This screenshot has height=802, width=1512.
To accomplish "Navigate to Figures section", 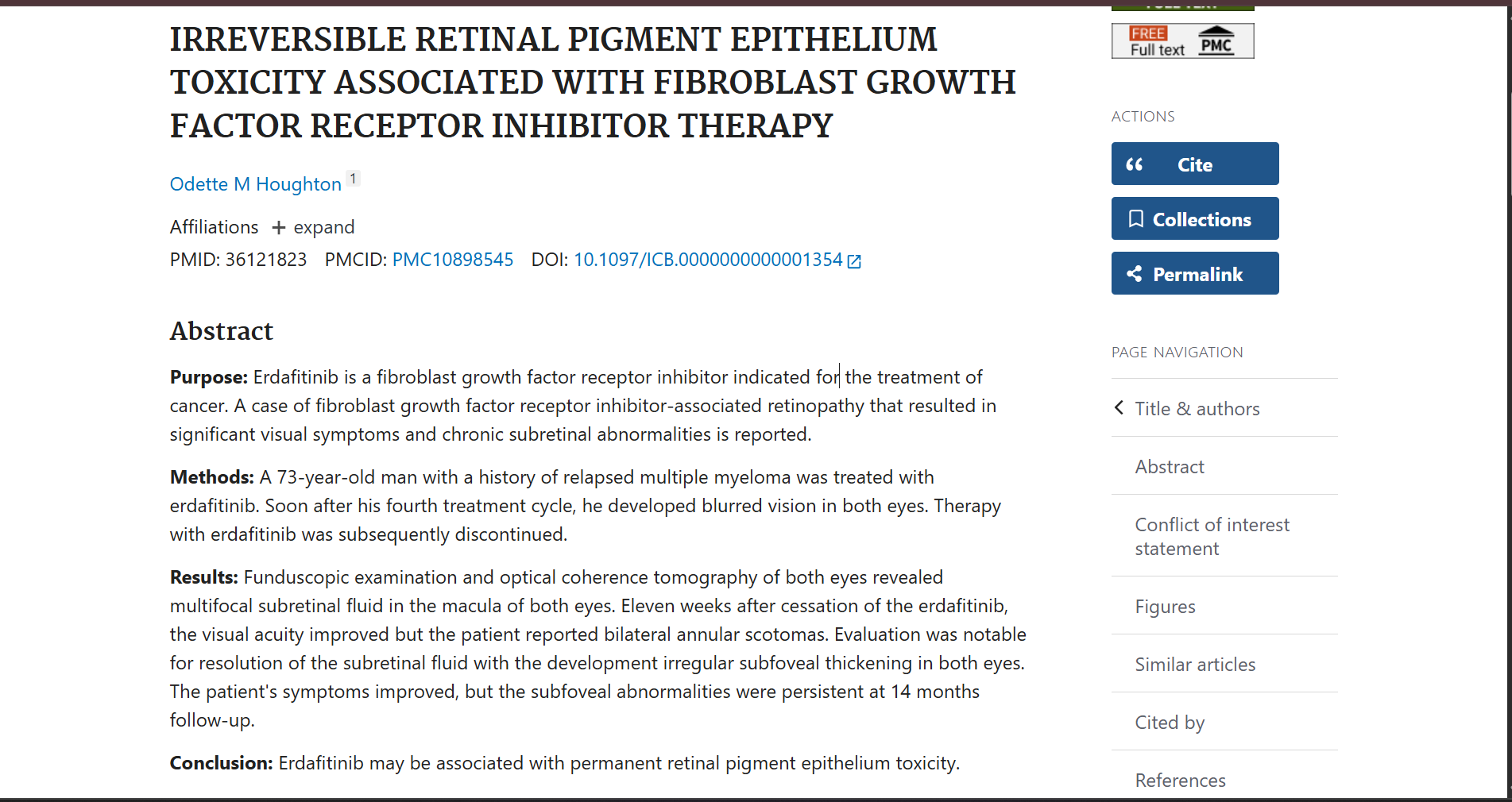I will click(x=1165, y=607).
